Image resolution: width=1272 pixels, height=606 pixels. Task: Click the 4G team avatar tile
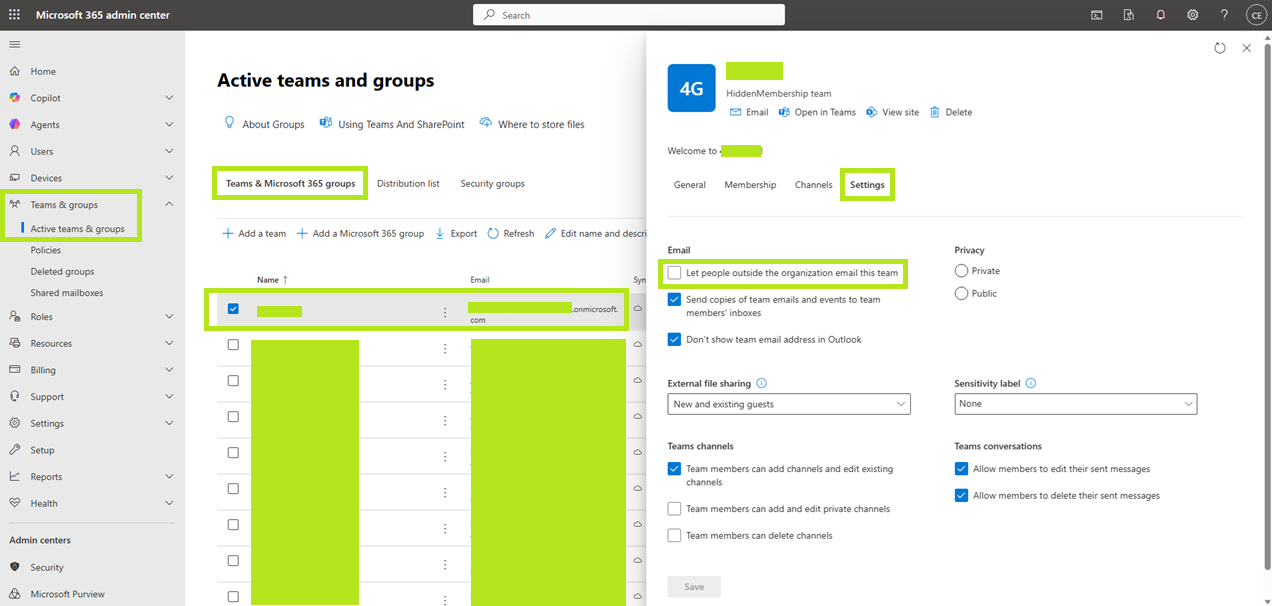pyautogui.click(x=692, y=88)
